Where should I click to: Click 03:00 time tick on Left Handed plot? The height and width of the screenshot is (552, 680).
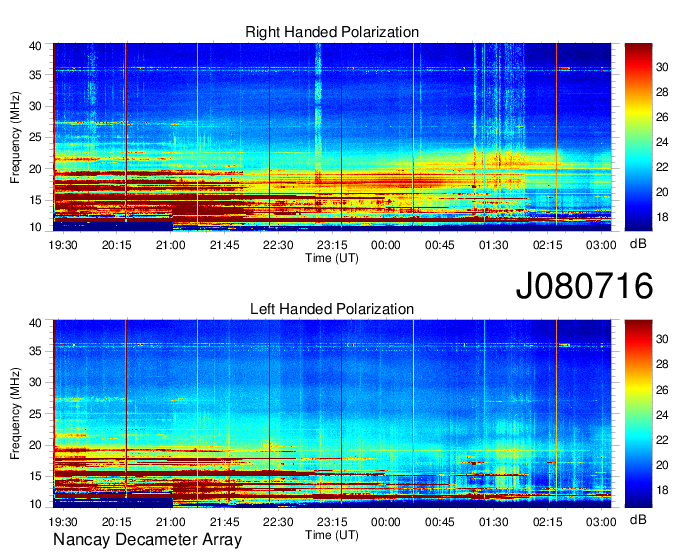coord(601,522)
